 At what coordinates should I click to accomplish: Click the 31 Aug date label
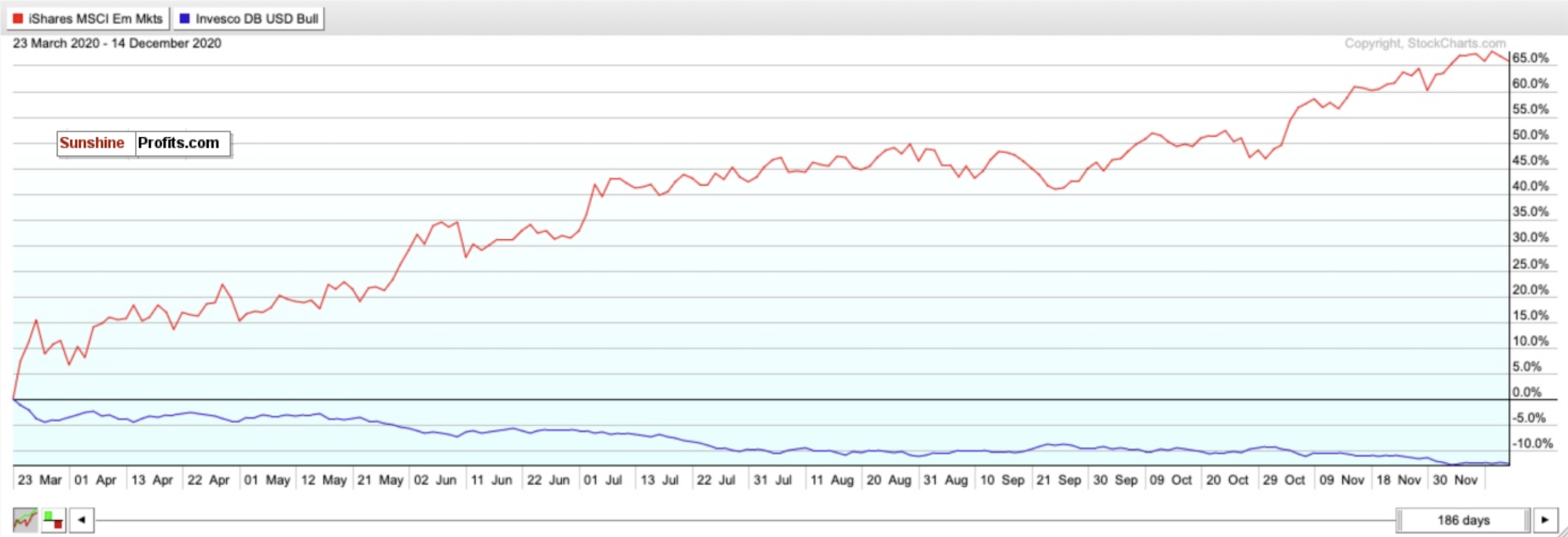coord(945,480)
